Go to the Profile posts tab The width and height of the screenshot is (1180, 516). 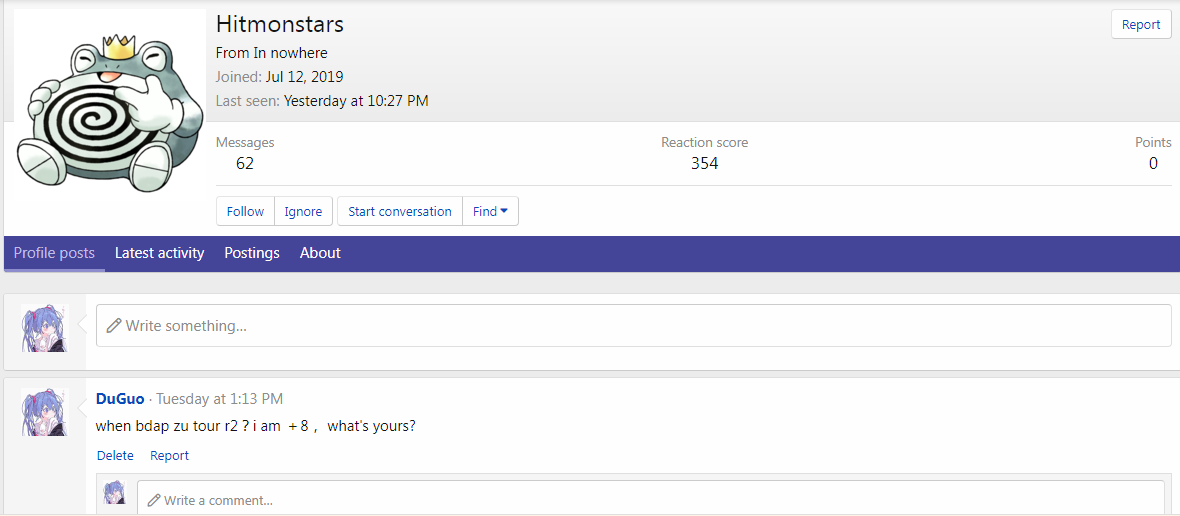54,253
